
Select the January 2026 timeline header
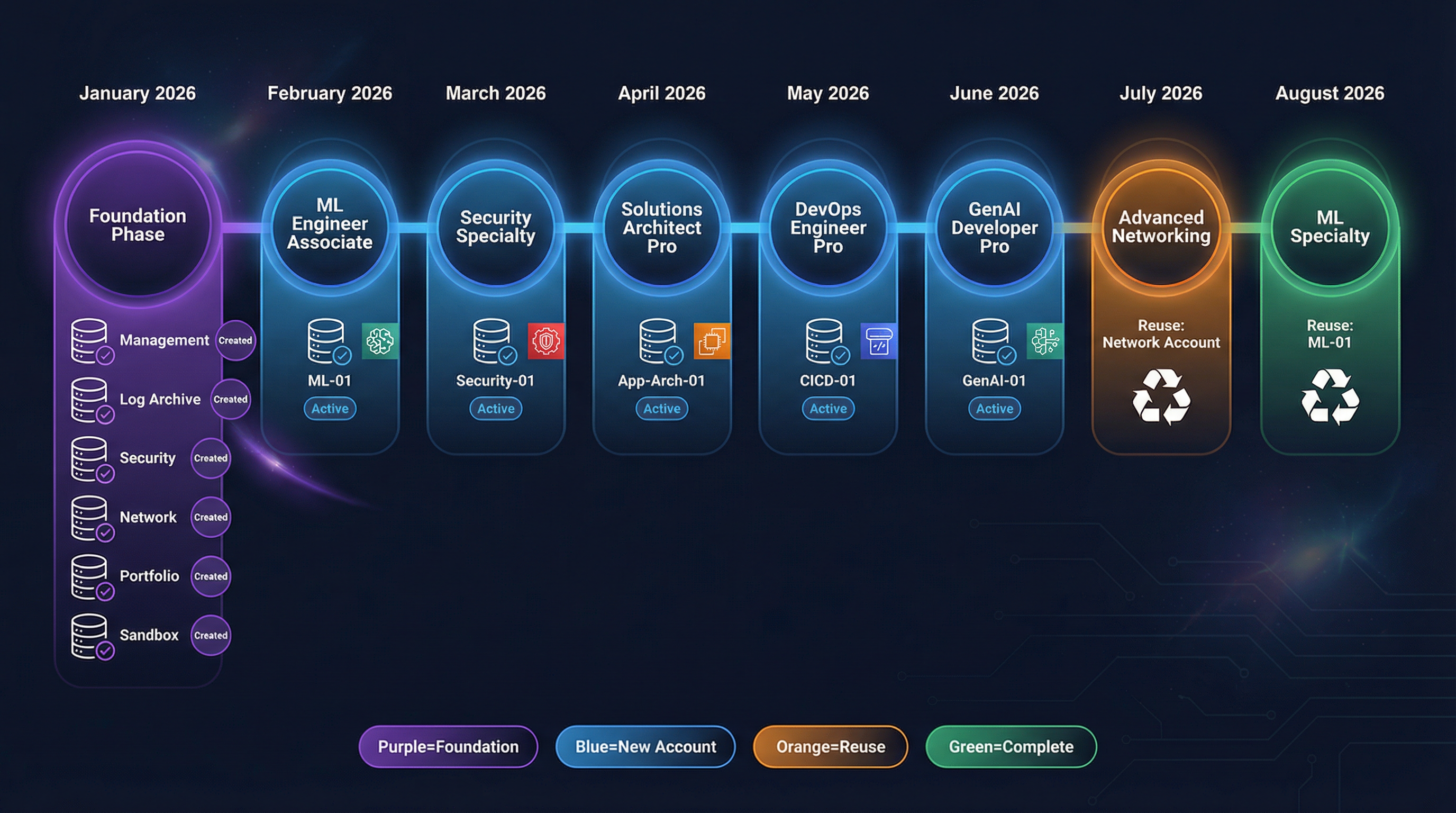(138, 93)
